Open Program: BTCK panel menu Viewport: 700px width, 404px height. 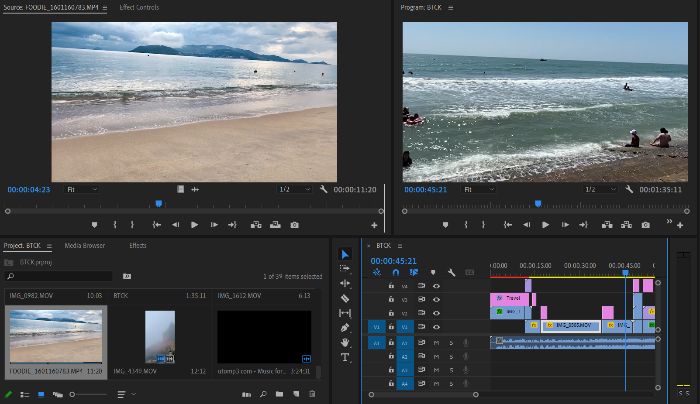tap(450, 8)
